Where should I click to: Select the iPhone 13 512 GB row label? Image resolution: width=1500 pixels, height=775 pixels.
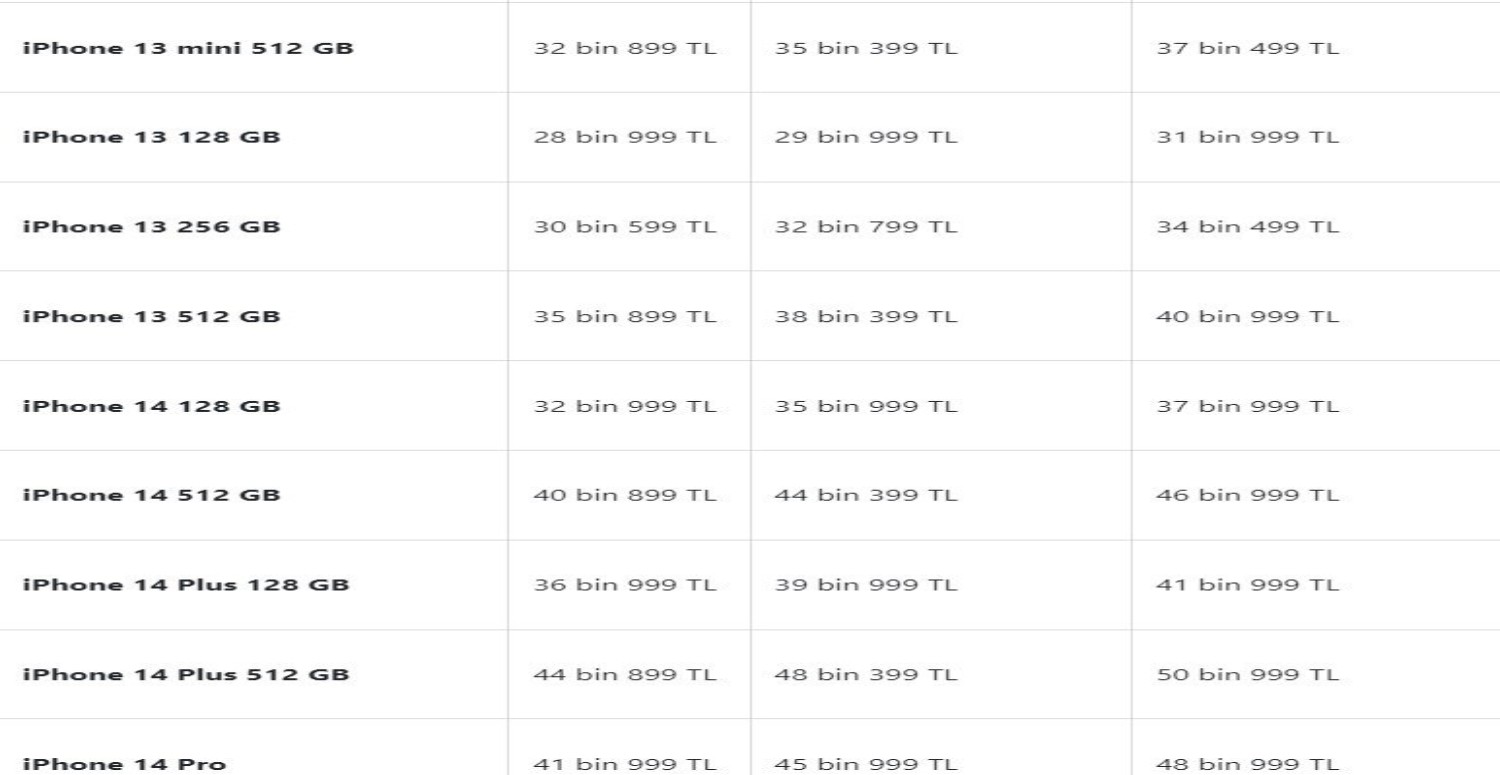(151, 317)
